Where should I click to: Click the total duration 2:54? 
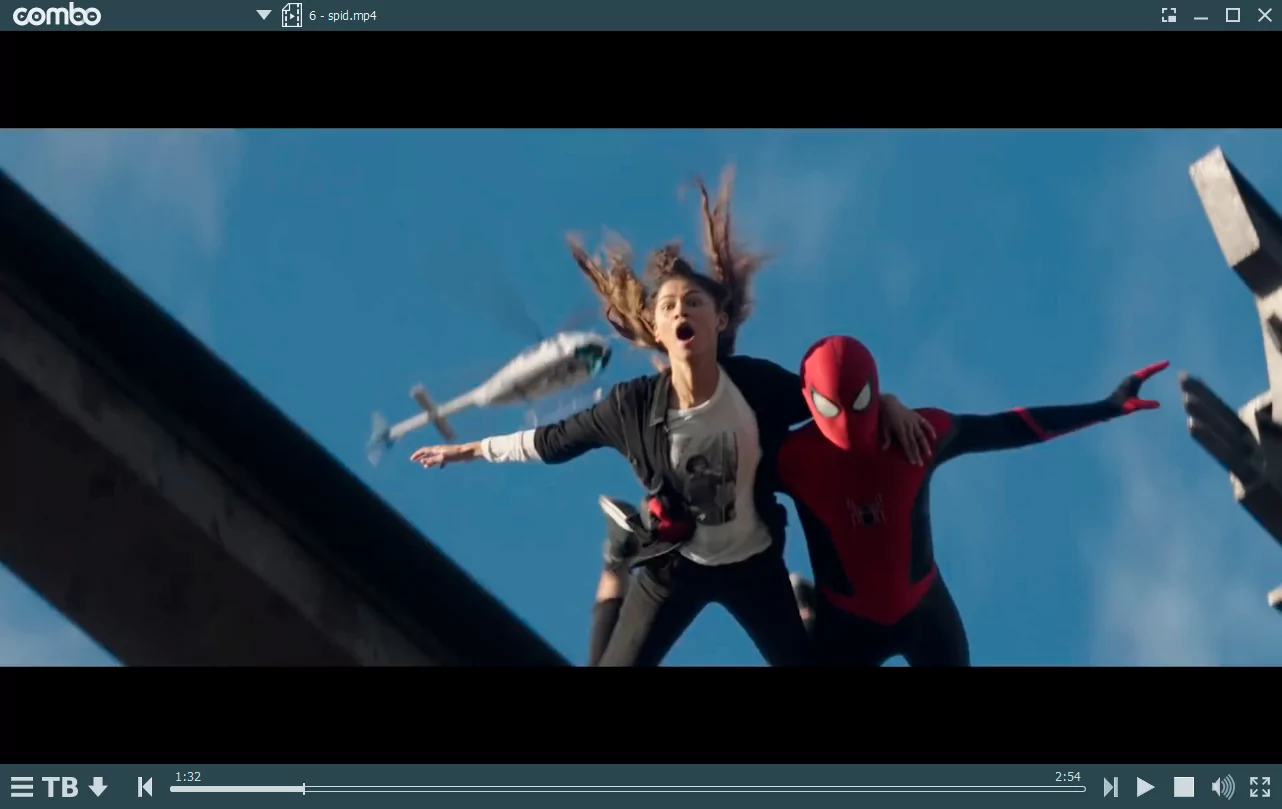click(1068, 777)
